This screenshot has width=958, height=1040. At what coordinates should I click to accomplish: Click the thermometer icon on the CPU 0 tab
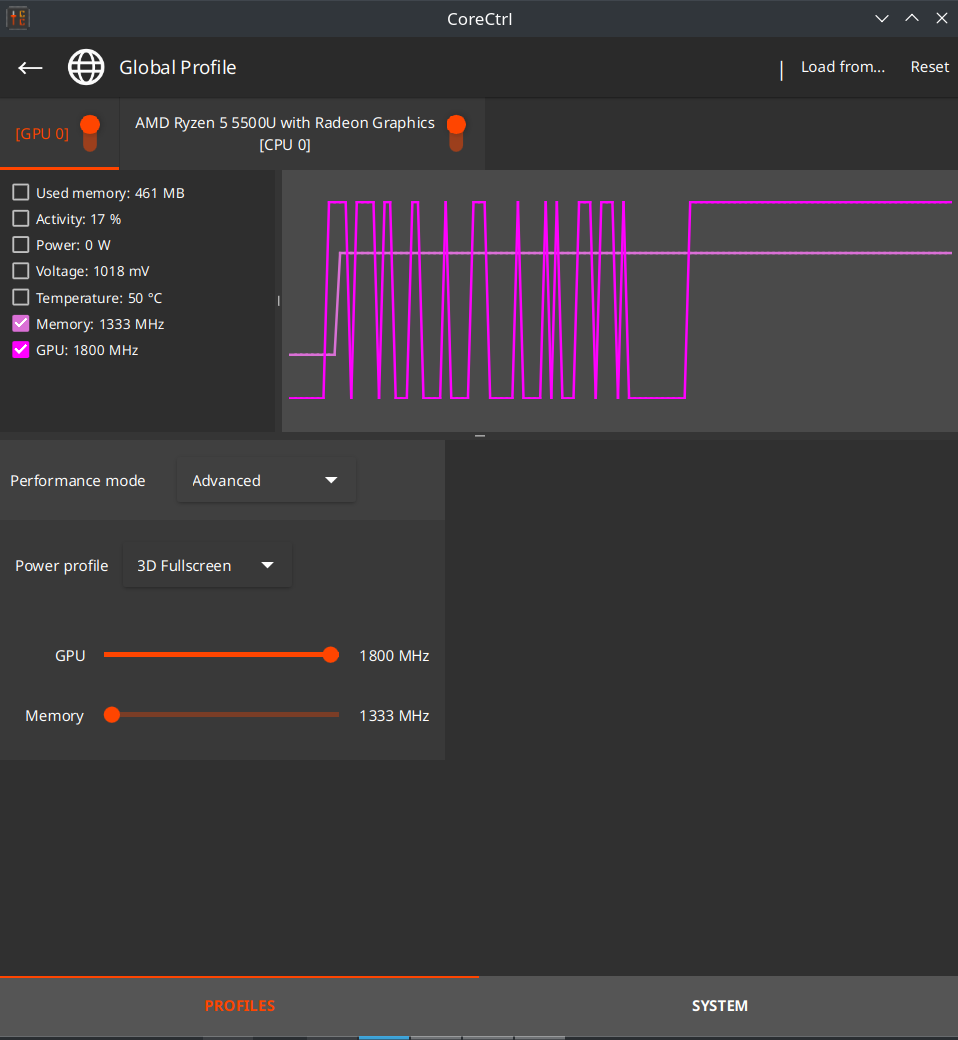(456, 131)
